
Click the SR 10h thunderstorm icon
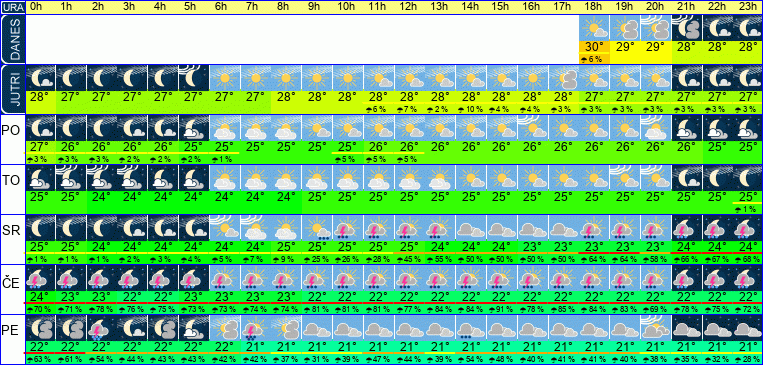click(x=346, y=228)
